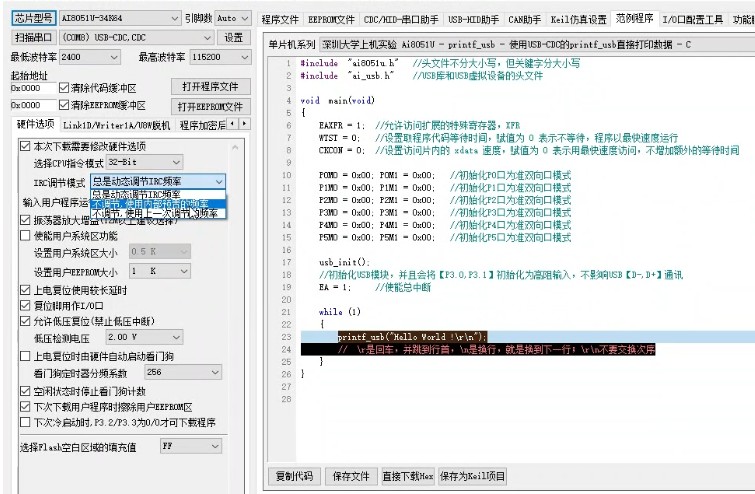Click the example program title field
This screenshot has height=494, width=755.
537,44
